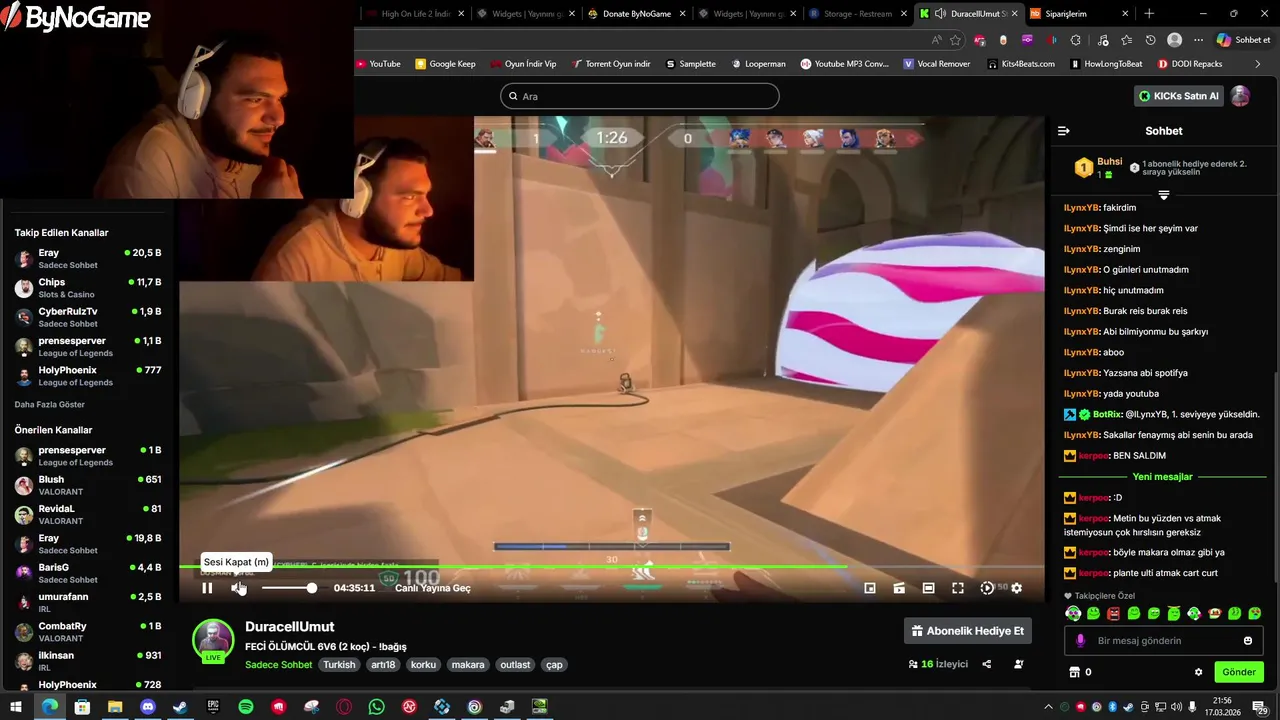Open WhatsApp from the taskbar
1280x720 pixels.
pyautogui.click(x=376, y=707)
